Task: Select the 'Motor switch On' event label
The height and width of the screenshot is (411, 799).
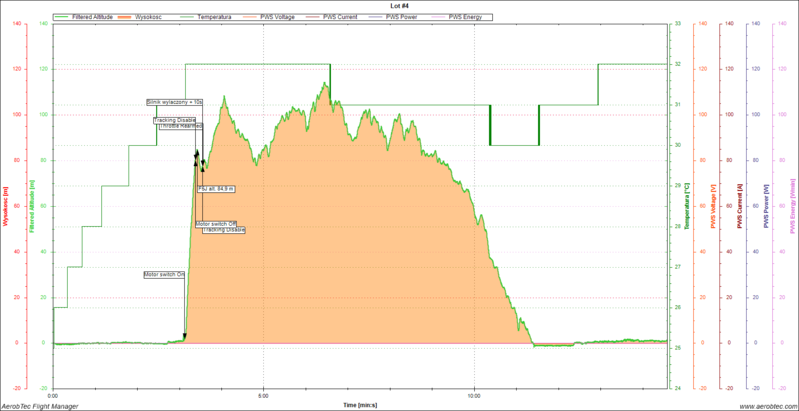Action: [164, 273]
